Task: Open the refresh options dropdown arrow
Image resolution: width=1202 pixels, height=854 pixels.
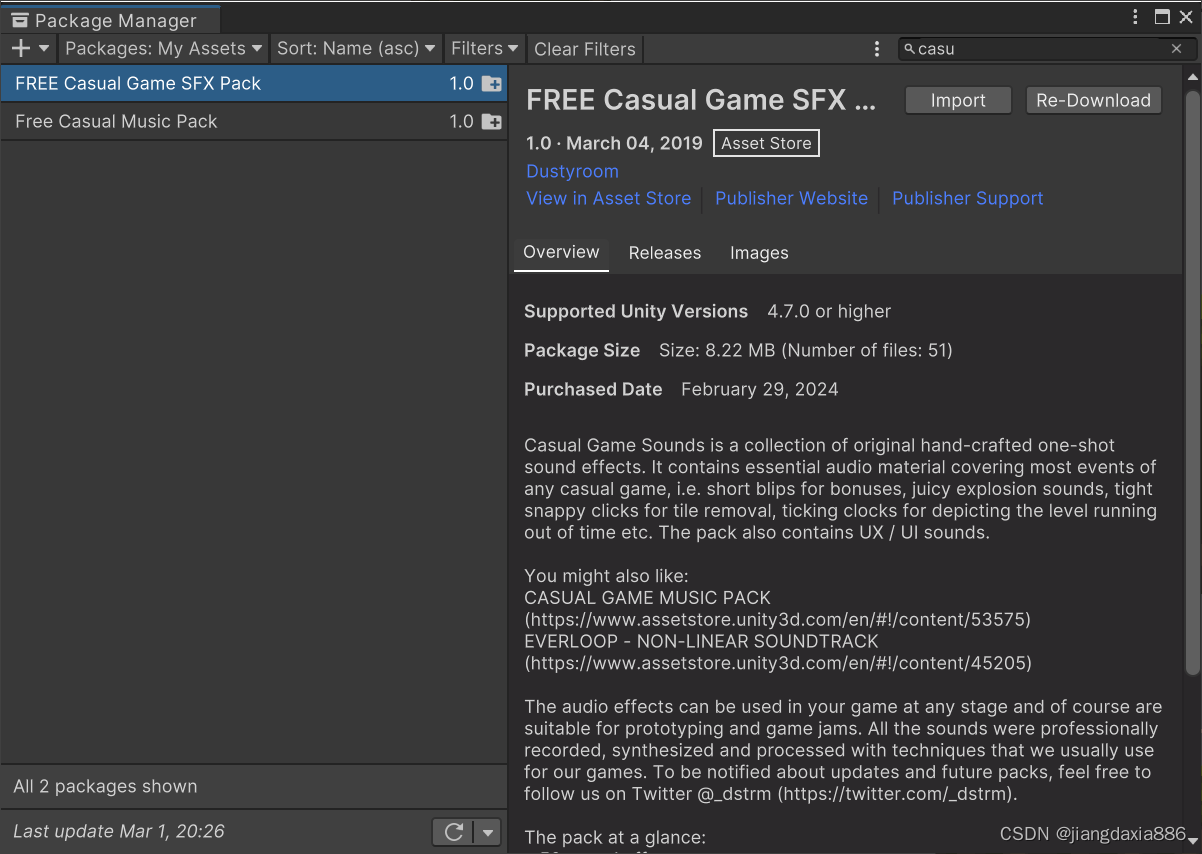Action: tap(487, 832)
